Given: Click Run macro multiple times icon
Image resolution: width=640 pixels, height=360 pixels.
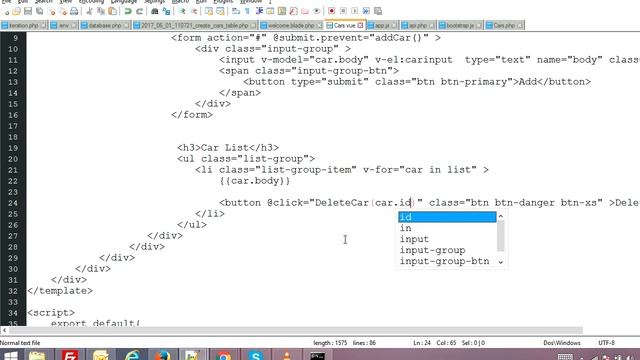Looking at the screenshot, I should pyautogui.click(x=366, y=11).
